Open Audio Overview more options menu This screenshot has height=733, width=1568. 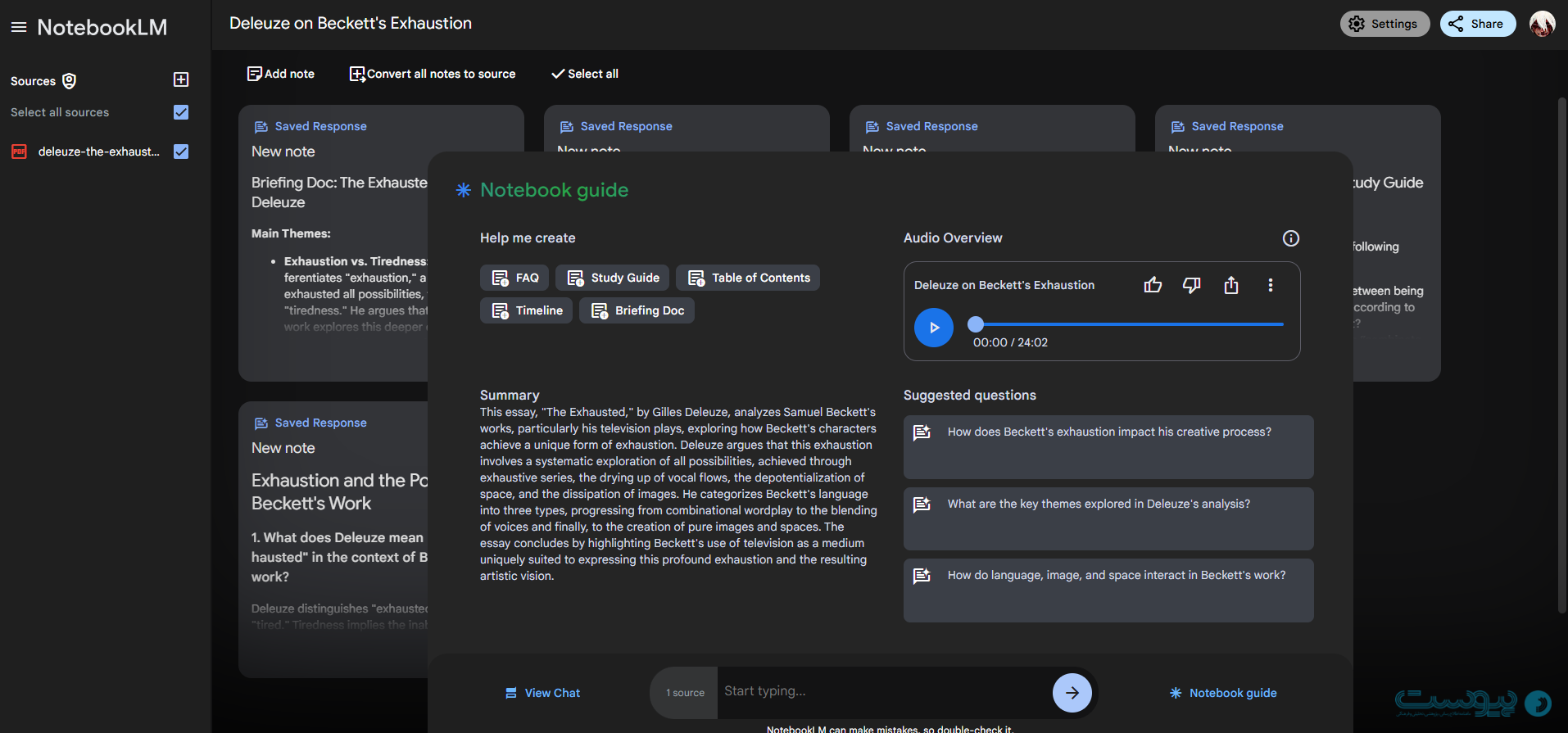coord(1271,285)
